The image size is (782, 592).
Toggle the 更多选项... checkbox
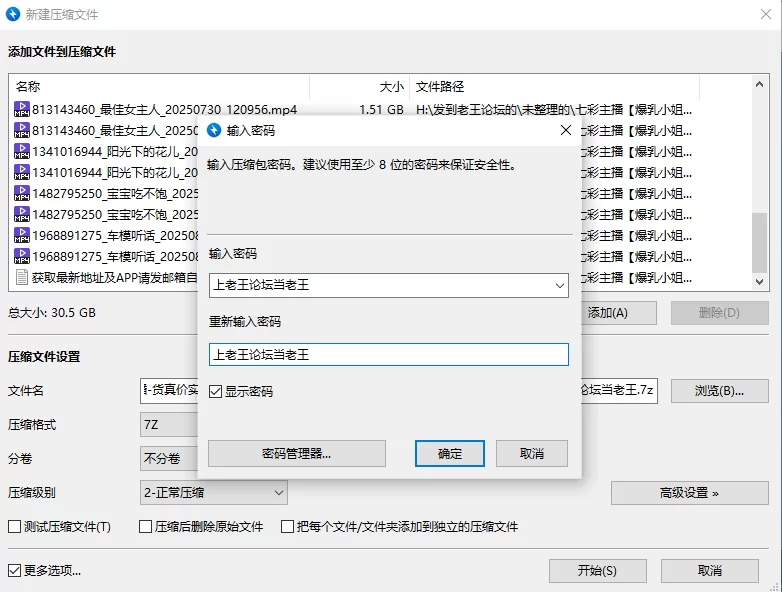click(x=14, y=571)
